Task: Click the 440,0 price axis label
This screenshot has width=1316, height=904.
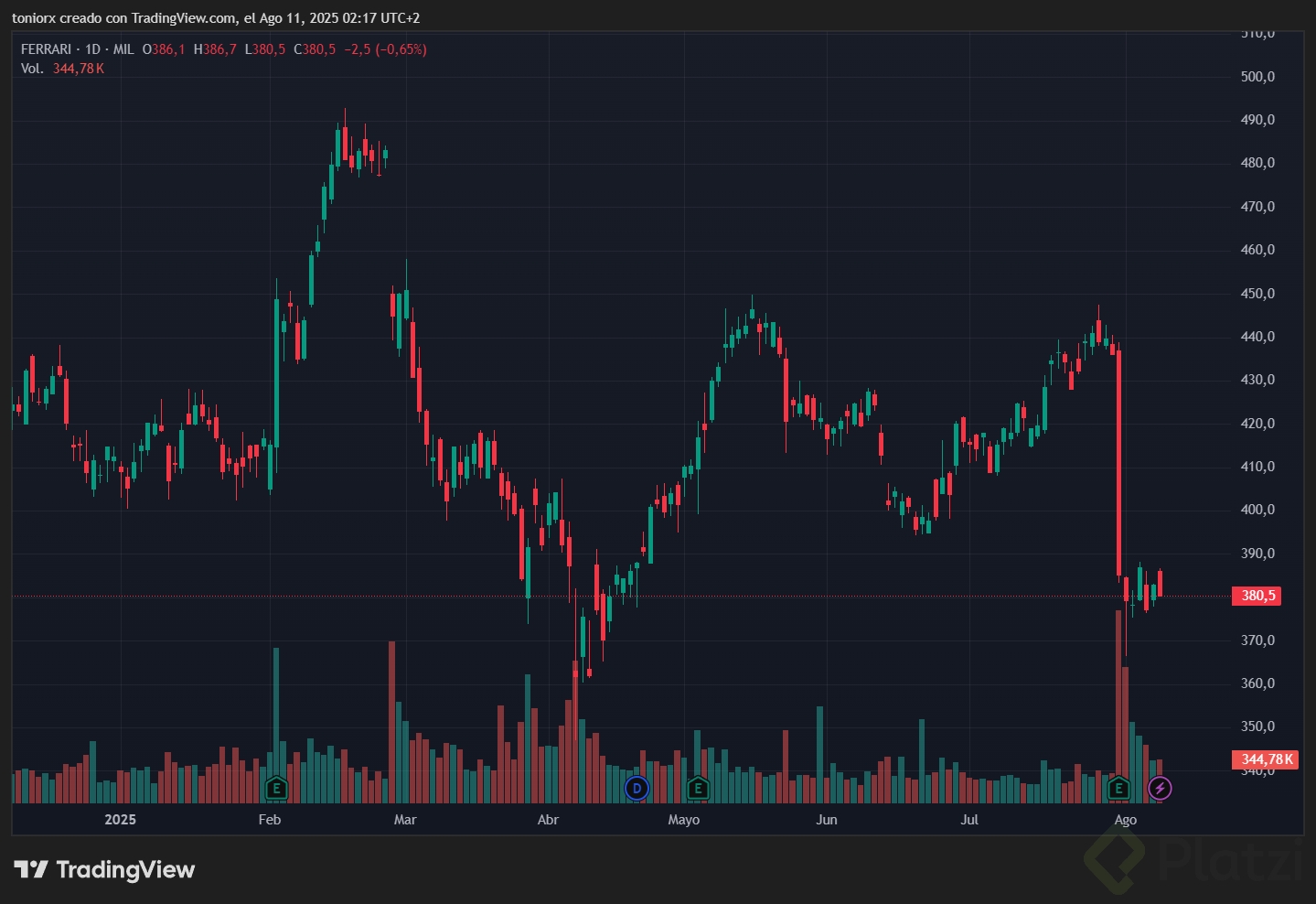Action: point(1257,337)
